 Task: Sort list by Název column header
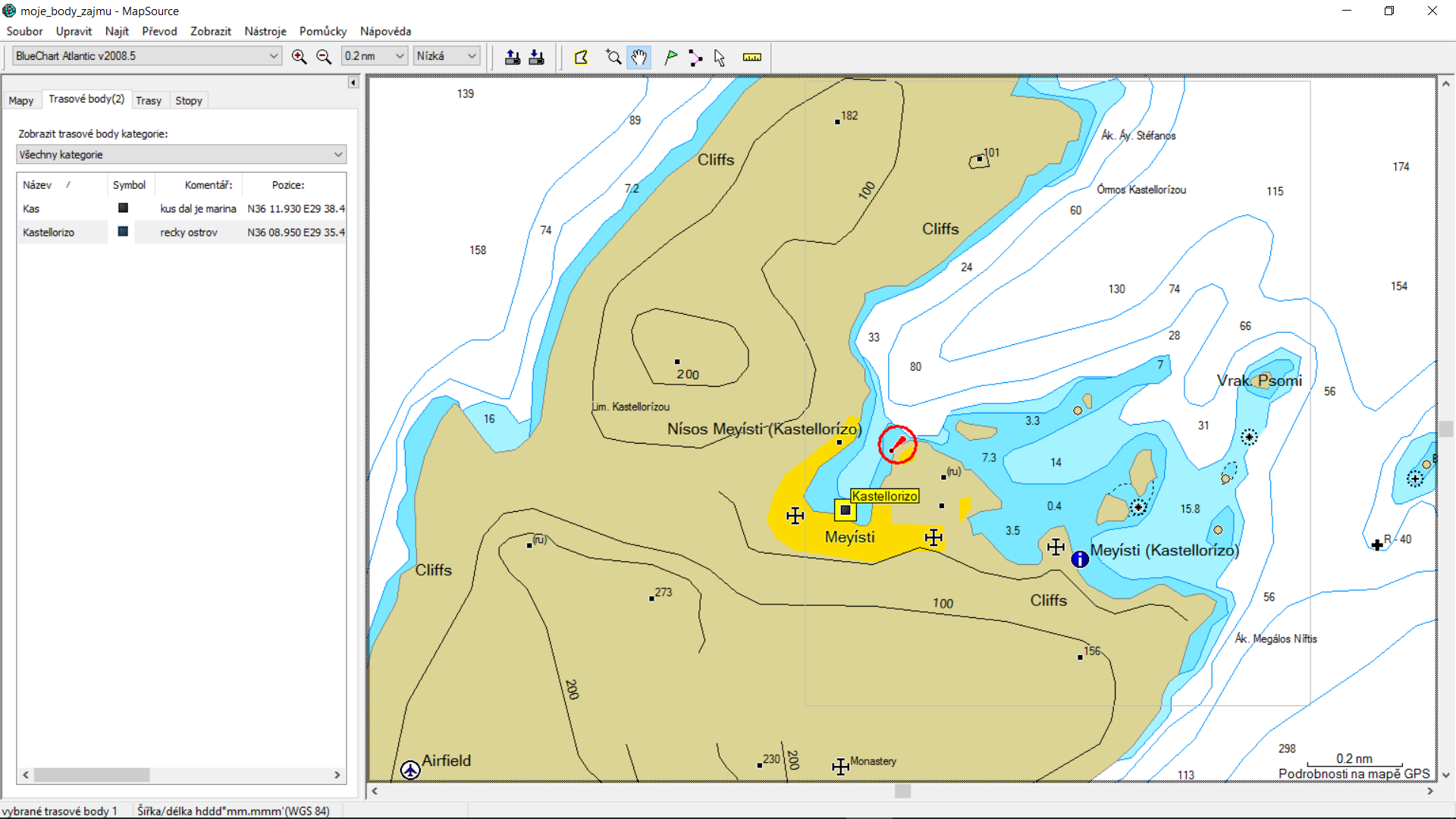tap(38, 185)
